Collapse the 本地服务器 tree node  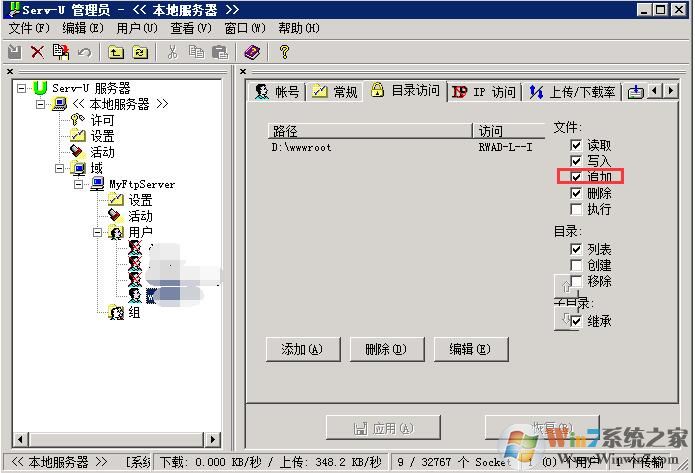(x=40, y=104)
